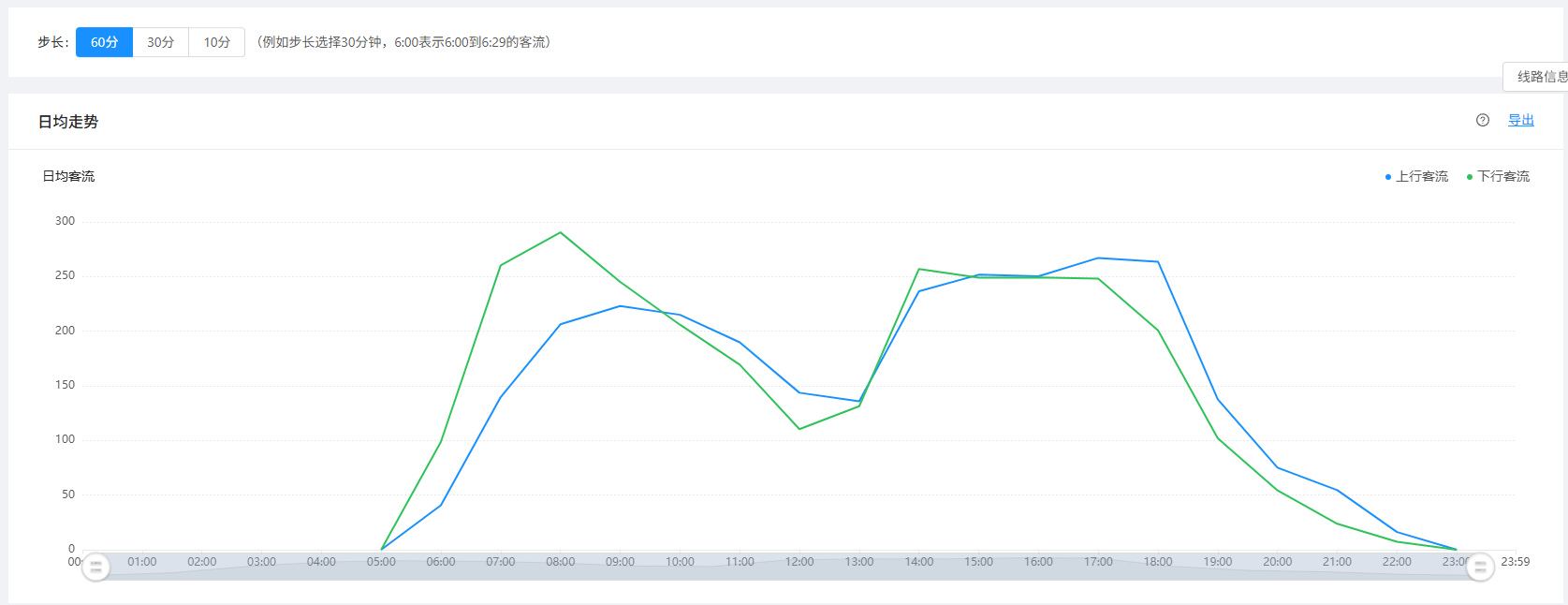The image size is (1568, 605).
Task: Click the blue line point at 09:00
Action: tap(620, 306)
